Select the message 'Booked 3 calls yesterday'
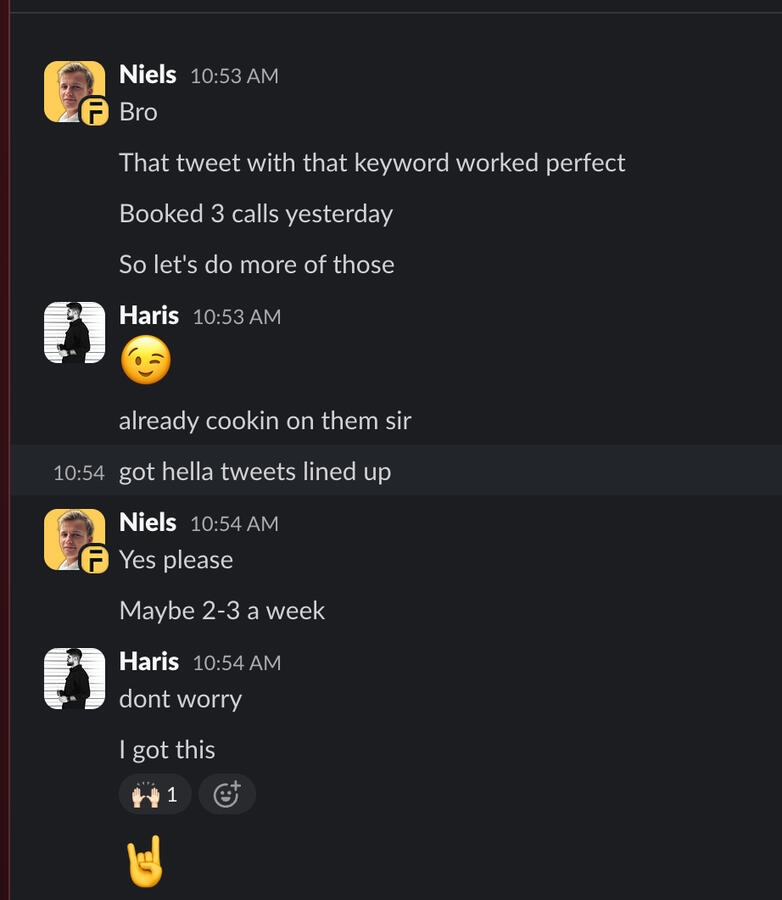 pos(256,213)
